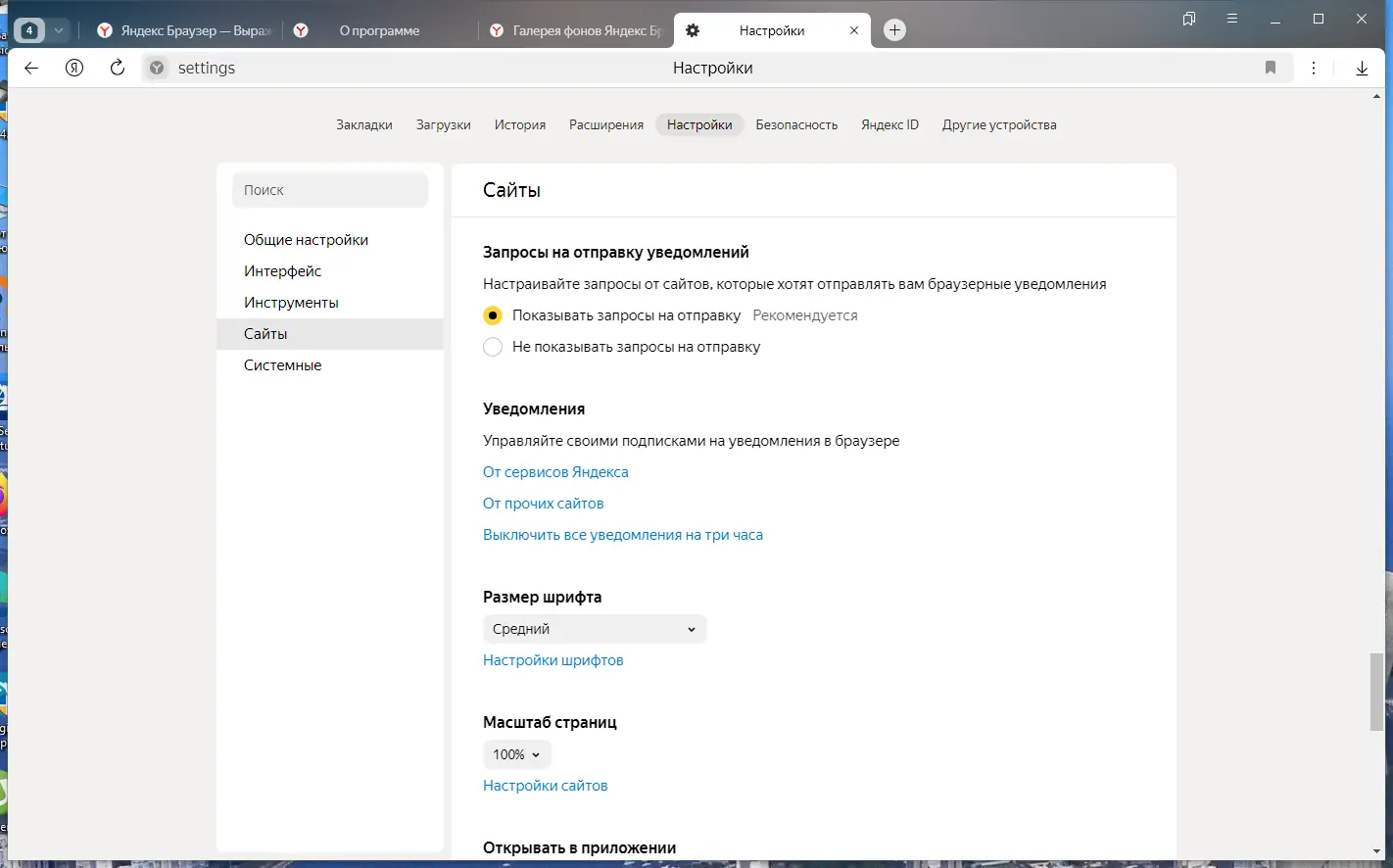This screenshot has height=868, width=1393.
Task: Open the Настройки шрифтов link
Action: pos(553,660)
